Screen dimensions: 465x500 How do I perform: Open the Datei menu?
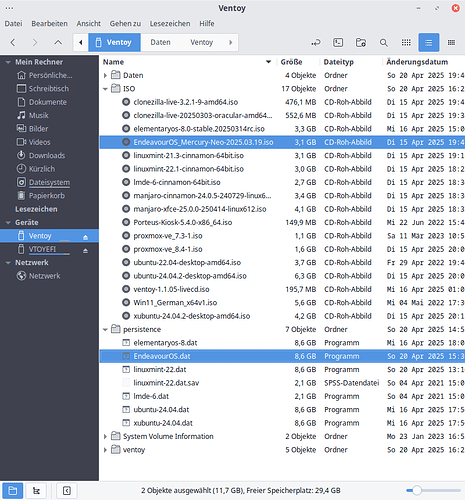click(x=13, y=24)
